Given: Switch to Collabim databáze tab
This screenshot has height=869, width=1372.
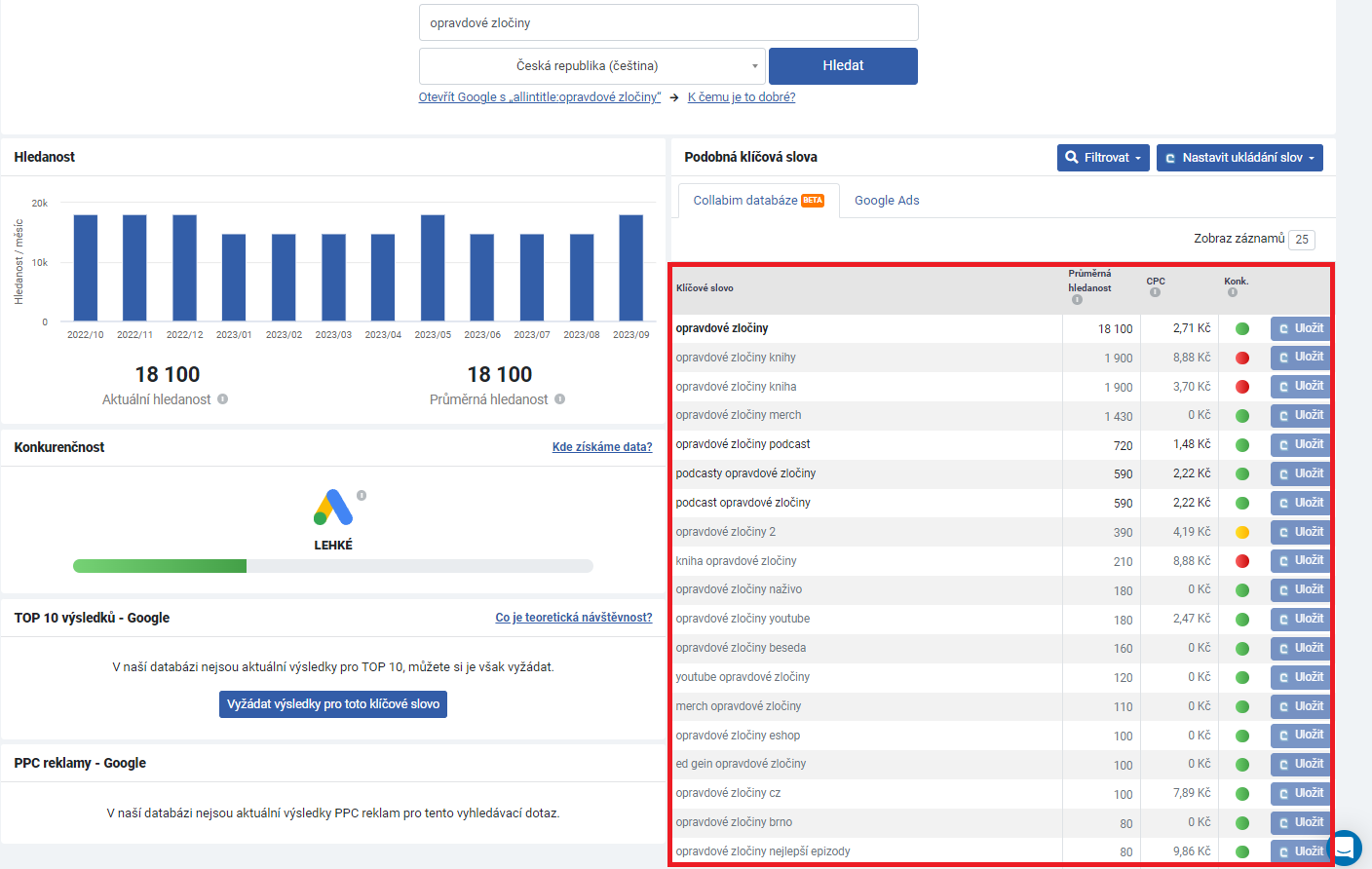Looking at the screenshot, I should coord(759,201).
